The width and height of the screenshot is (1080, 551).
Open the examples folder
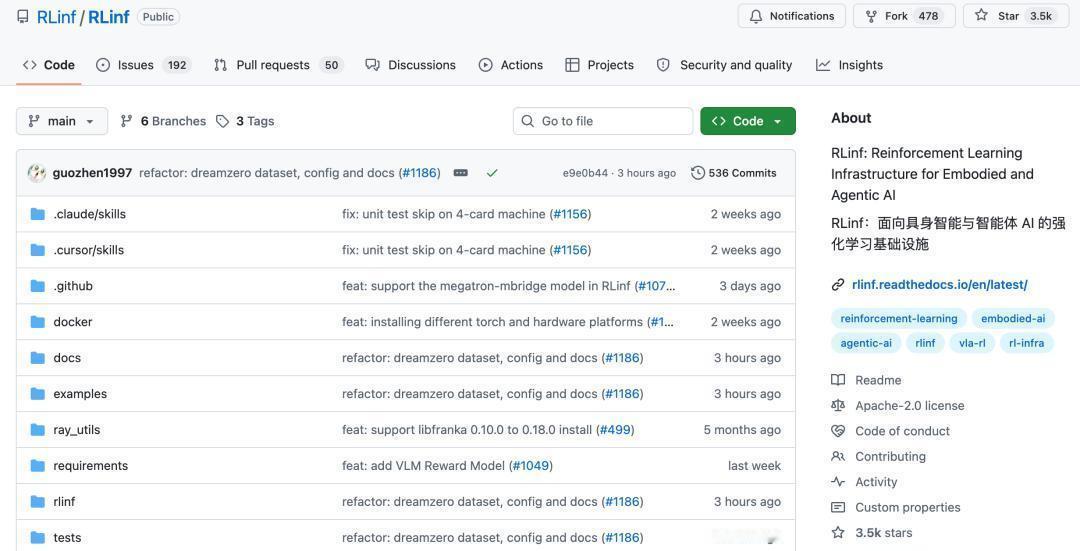point(80,393)
